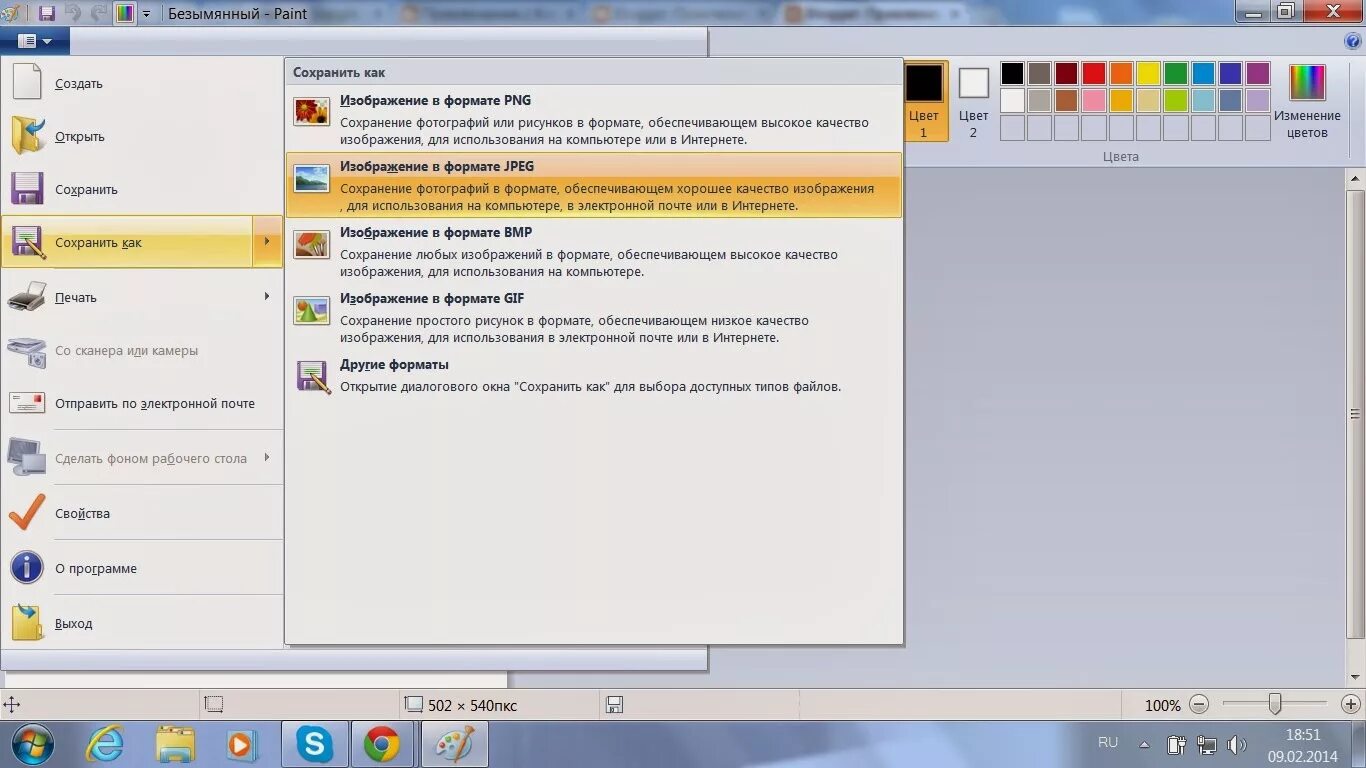Pick the red color swatch
The height and width of the screenshot is (768, 1366).
pos(1094,73)
